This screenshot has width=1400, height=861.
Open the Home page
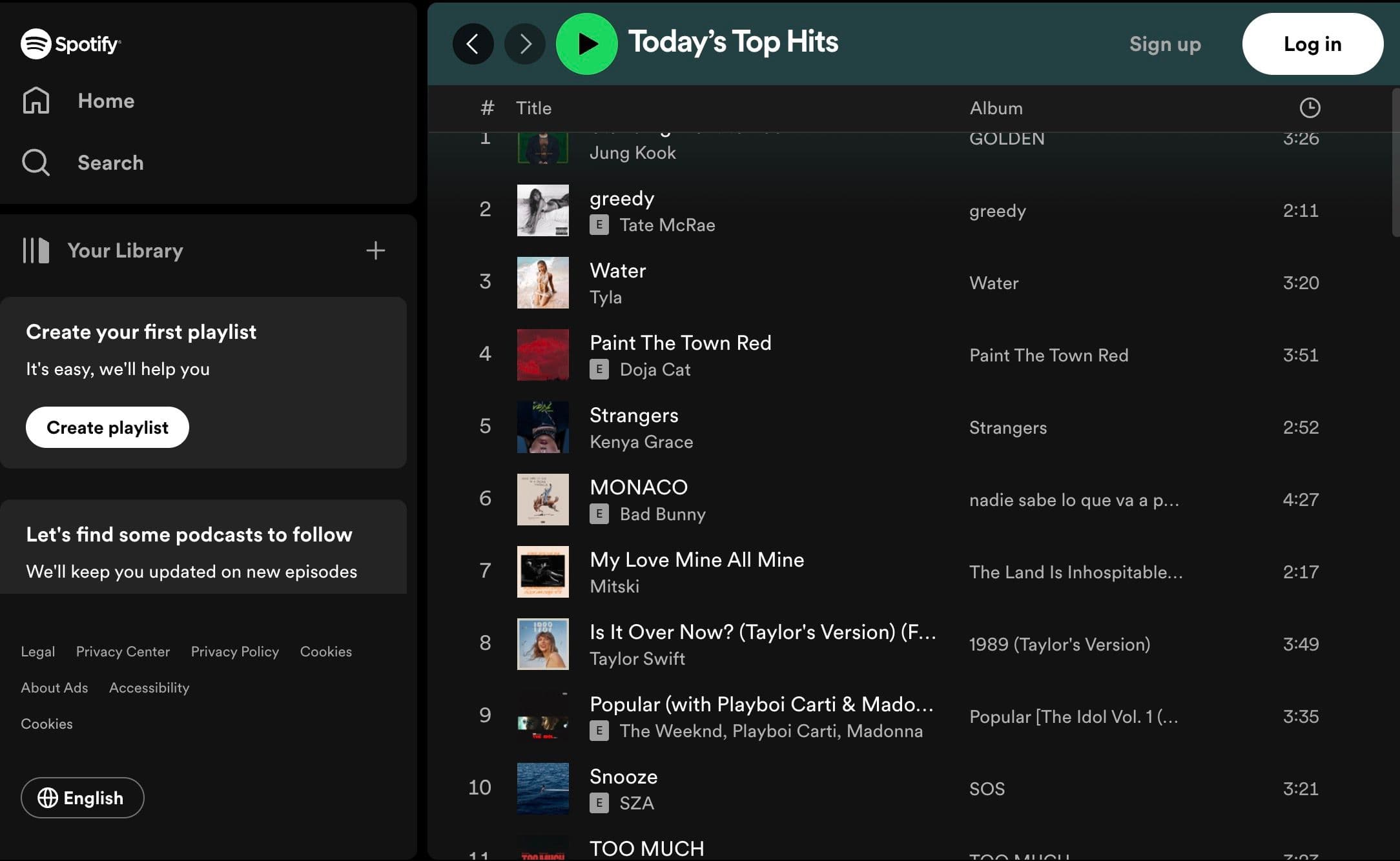(105, 101)
